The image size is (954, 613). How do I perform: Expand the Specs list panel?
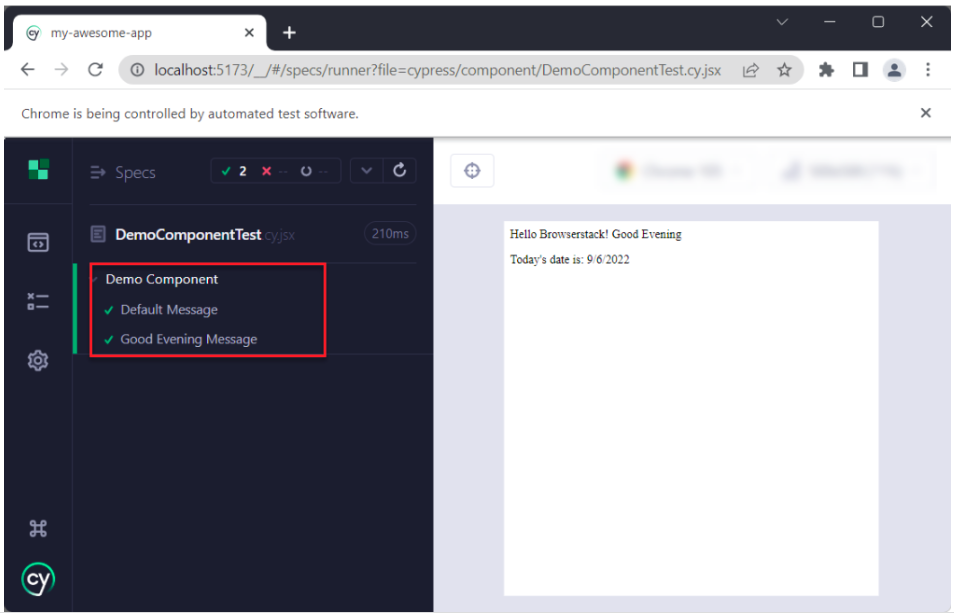[123, 172]
